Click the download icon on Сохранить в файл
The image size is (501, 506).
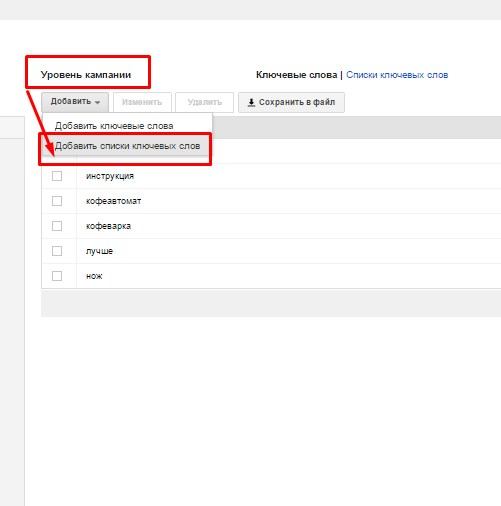pyautogui.click(x=251, y=103)
